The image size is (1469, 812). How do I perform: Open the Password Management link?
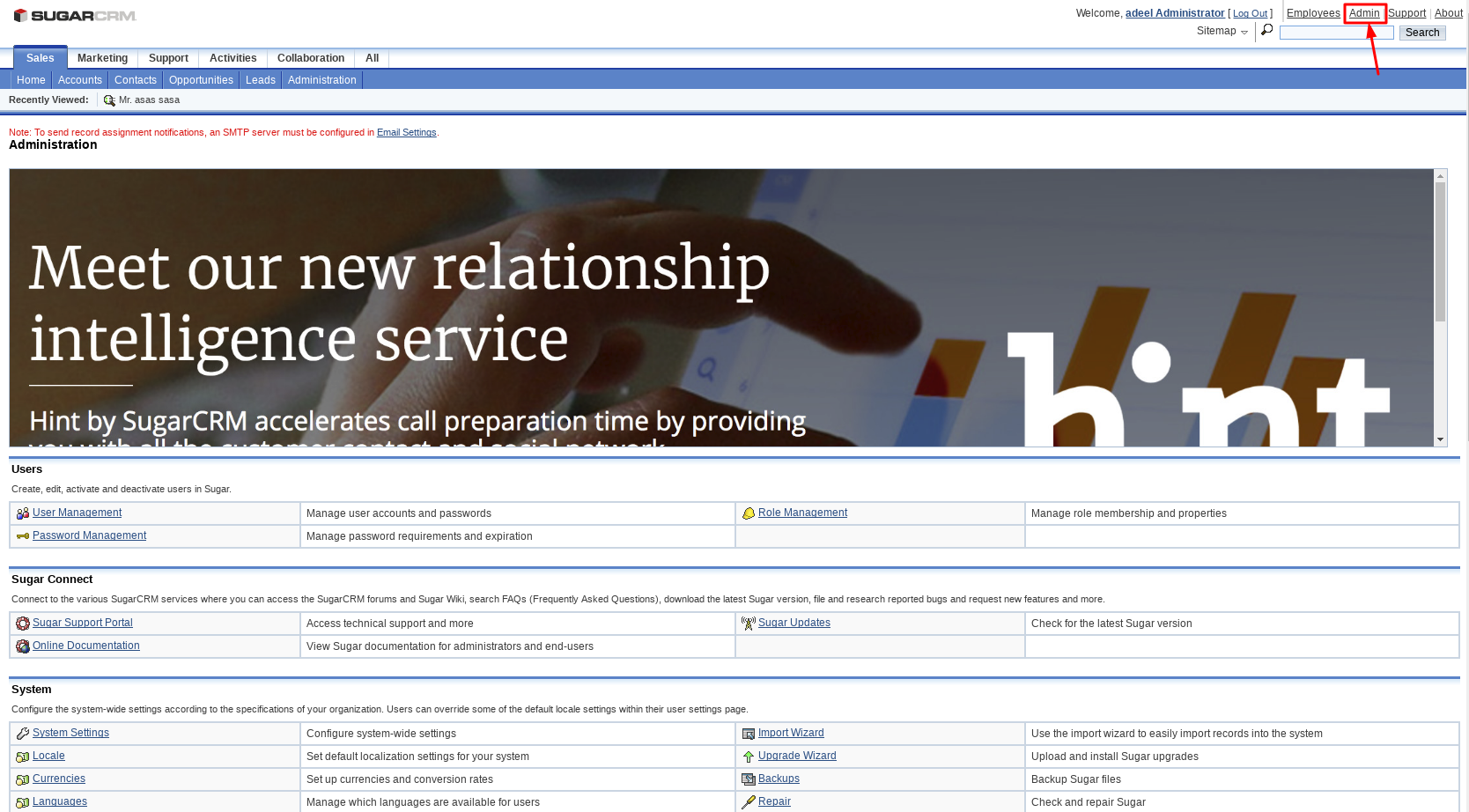click(x=90, y=535)
